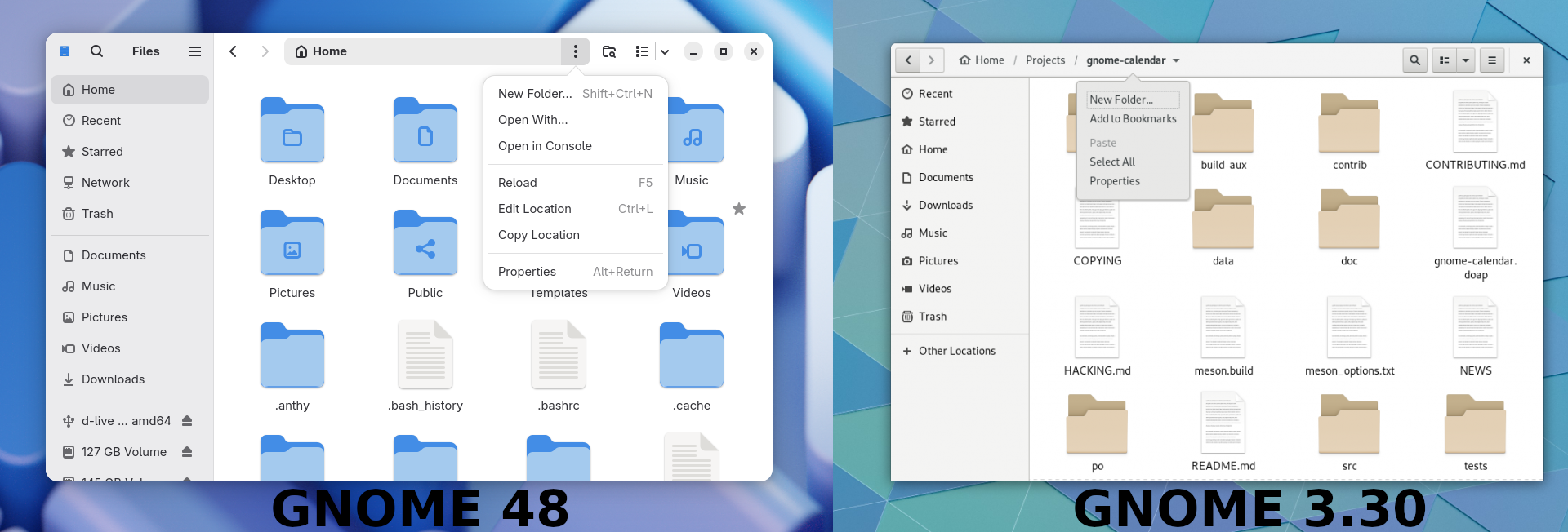Image resolution: width=1568 pixels, height=532 pixels.
Task: Open search in GNOME 48 Files window
Action: coord(96,51)
